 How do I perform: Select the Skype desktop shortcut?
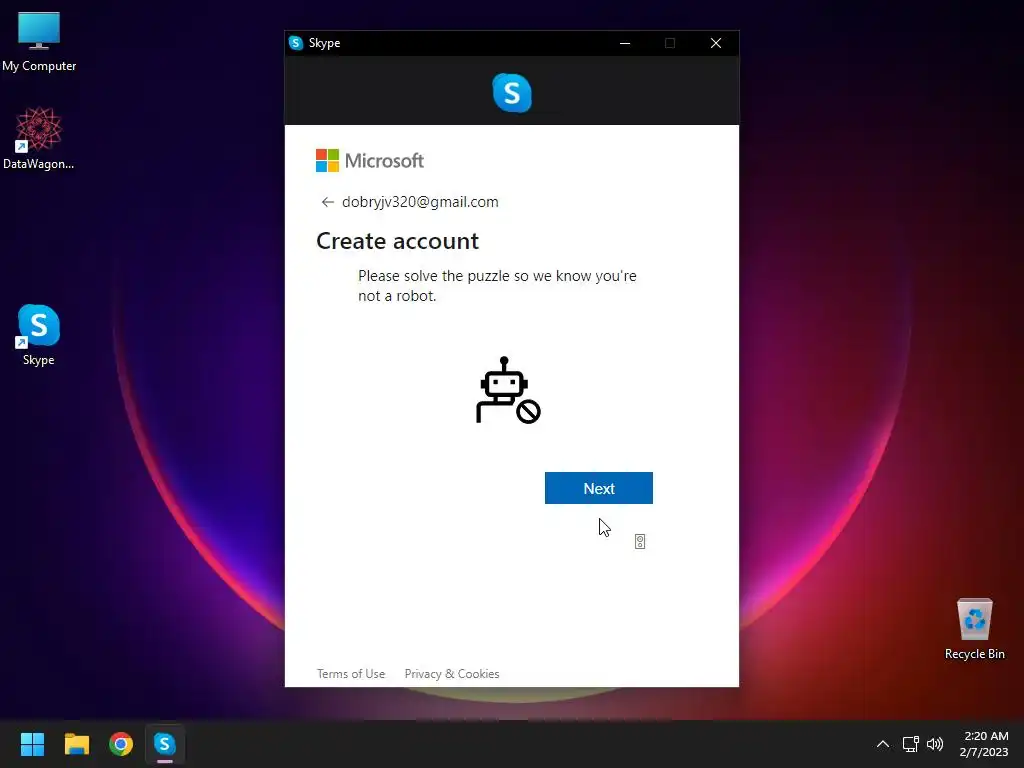pyautogui.click(x=39, y=335)
